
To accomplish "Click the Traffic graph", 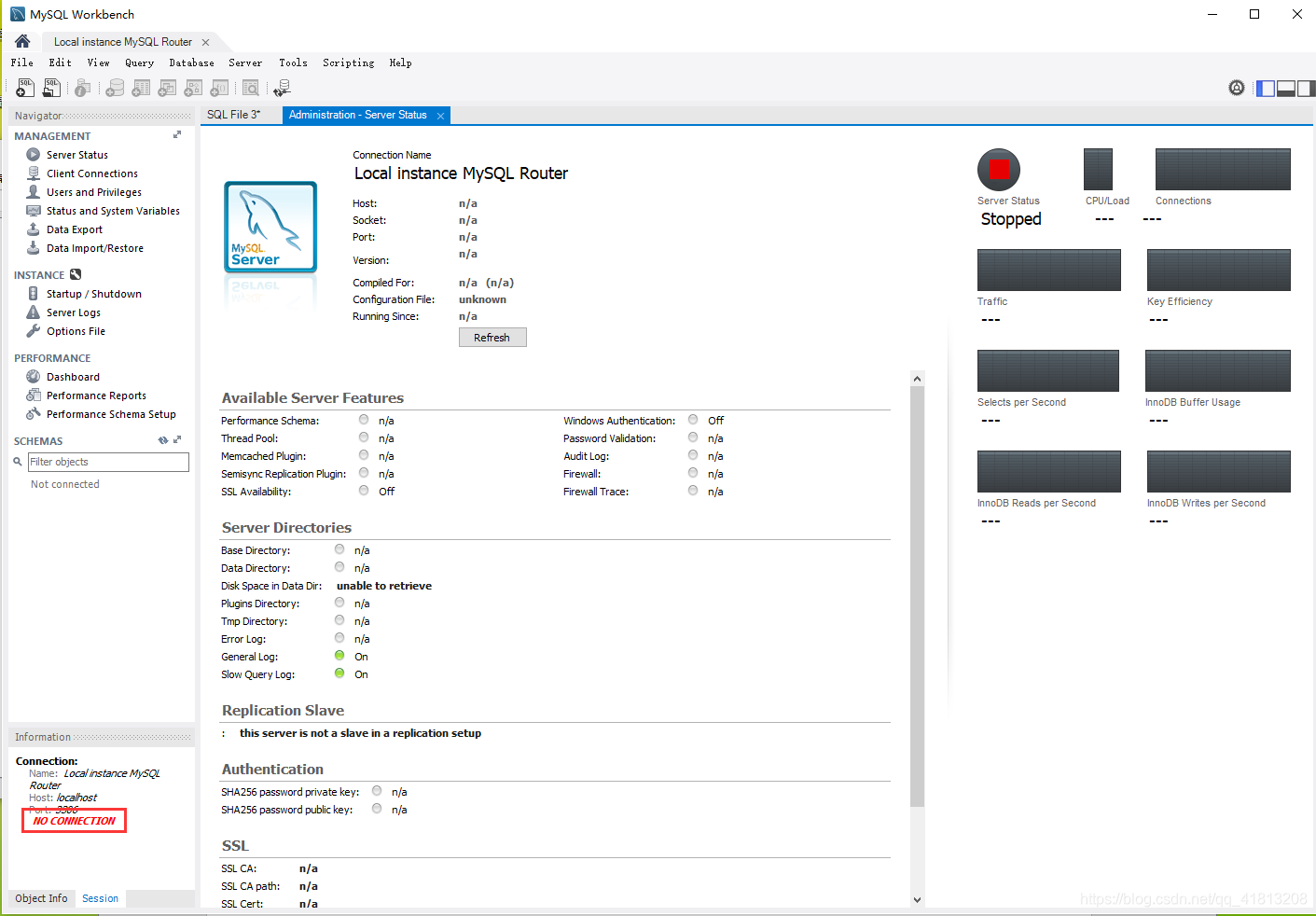I will coord(1049,271).
